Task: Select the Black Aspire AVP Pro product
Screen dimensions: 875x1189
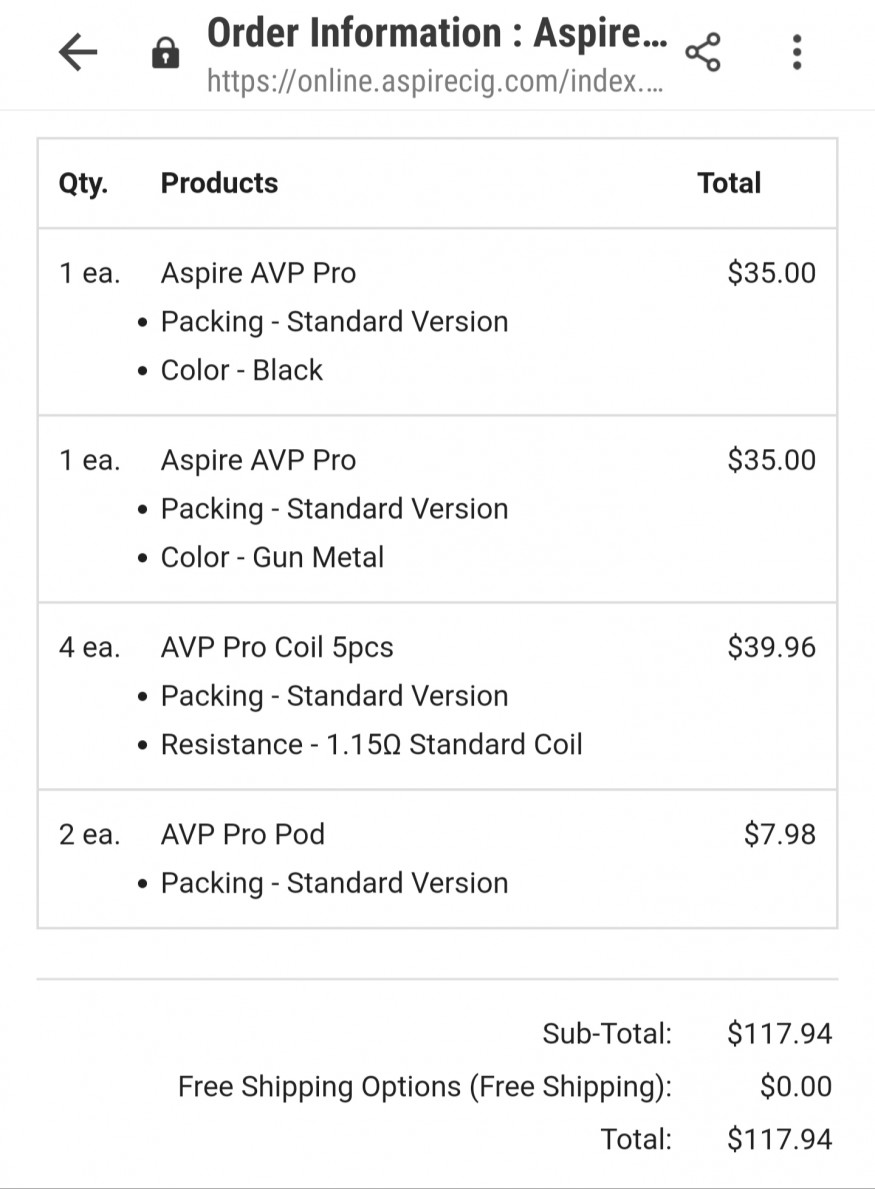Action: [x=258, y=273]
